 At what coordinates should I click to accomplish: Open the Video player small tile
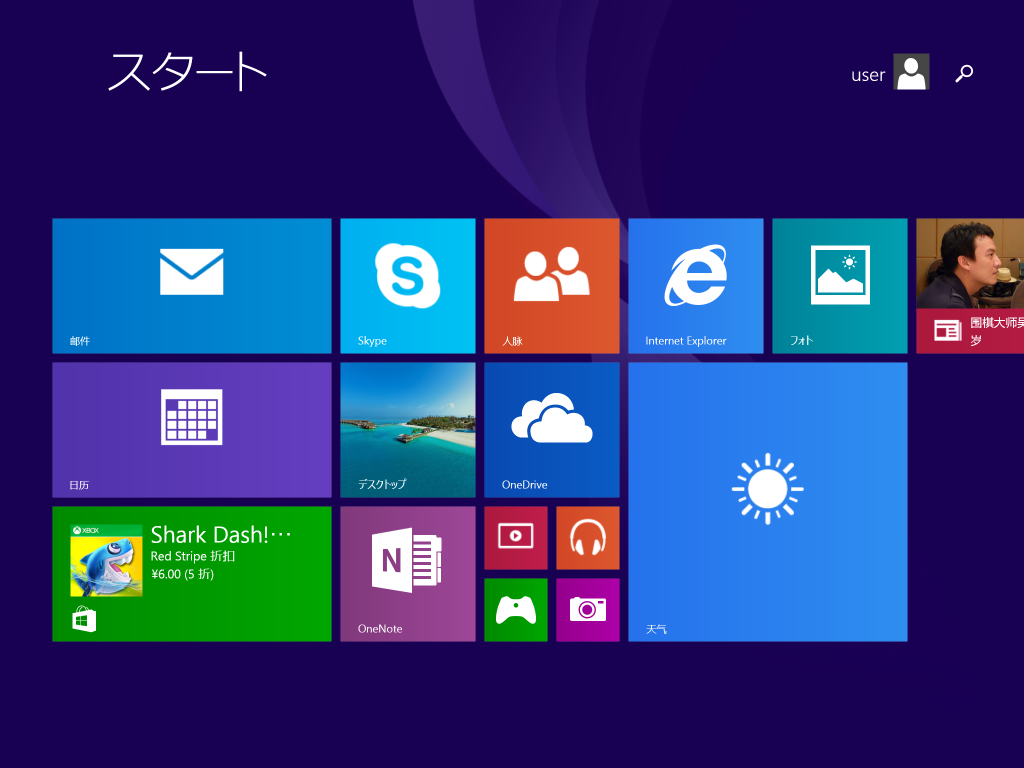coord(516,537)
